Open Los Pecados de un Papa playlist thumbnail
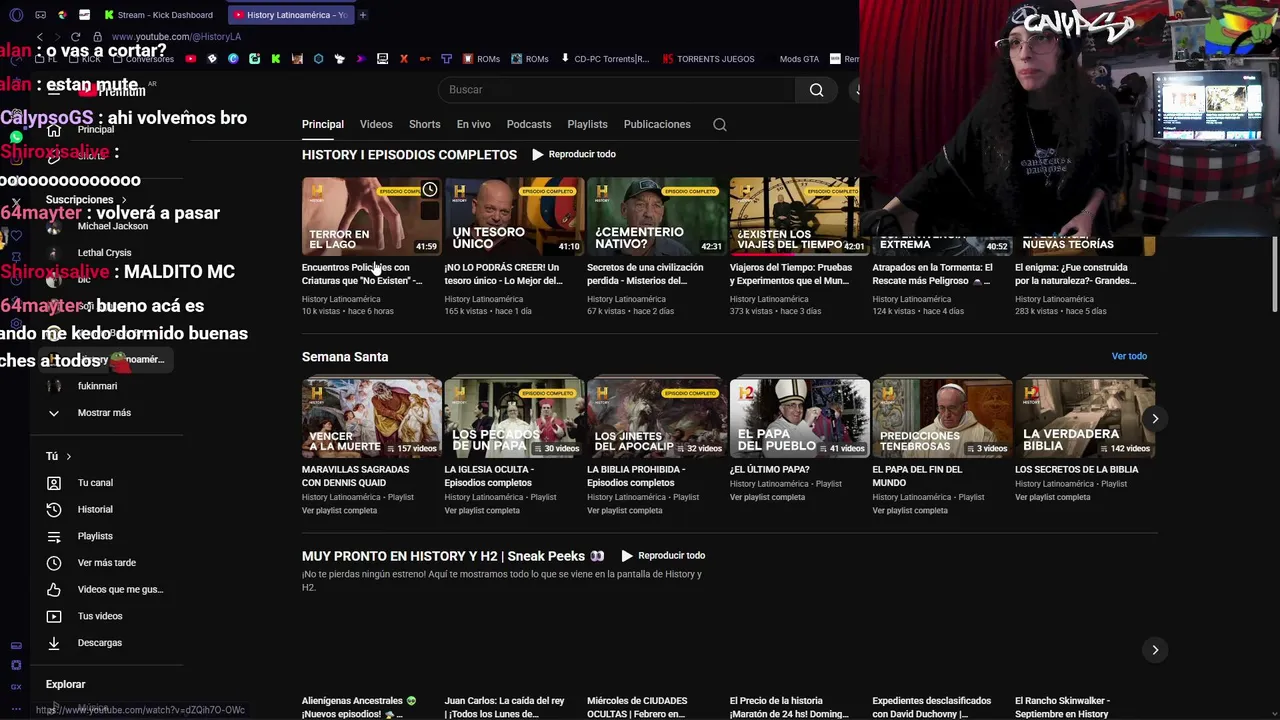The height and width of the screenshot is (720, 1280). point(514,418)
